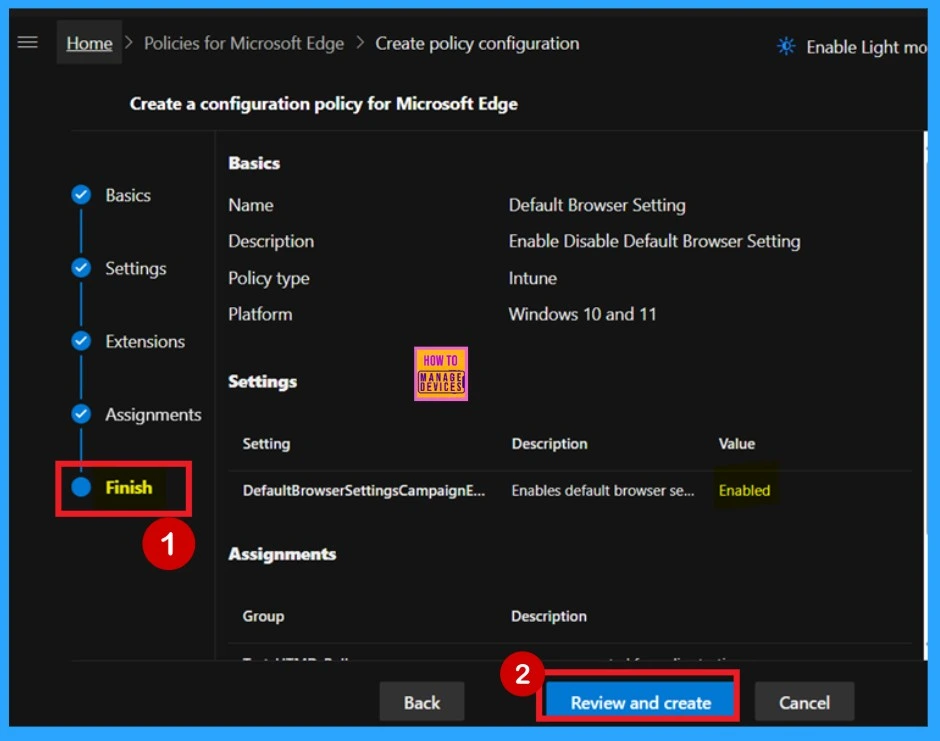Click the vertical scrollbar of summary pane
This screenshot has height=741, width=940.
[925, 396]
